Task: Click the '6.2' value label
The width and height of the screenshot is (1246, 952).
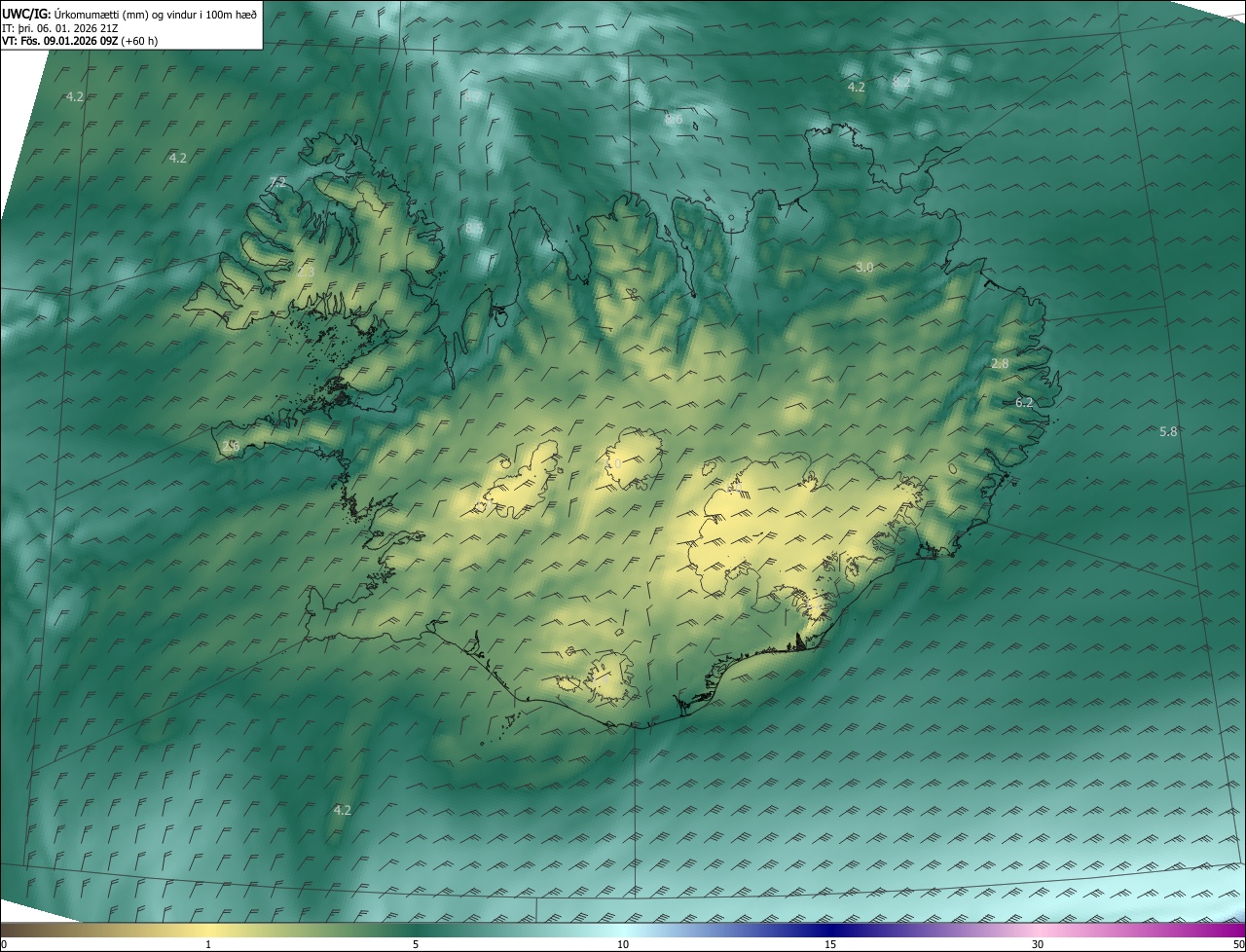Action: tap(1024, 402)
